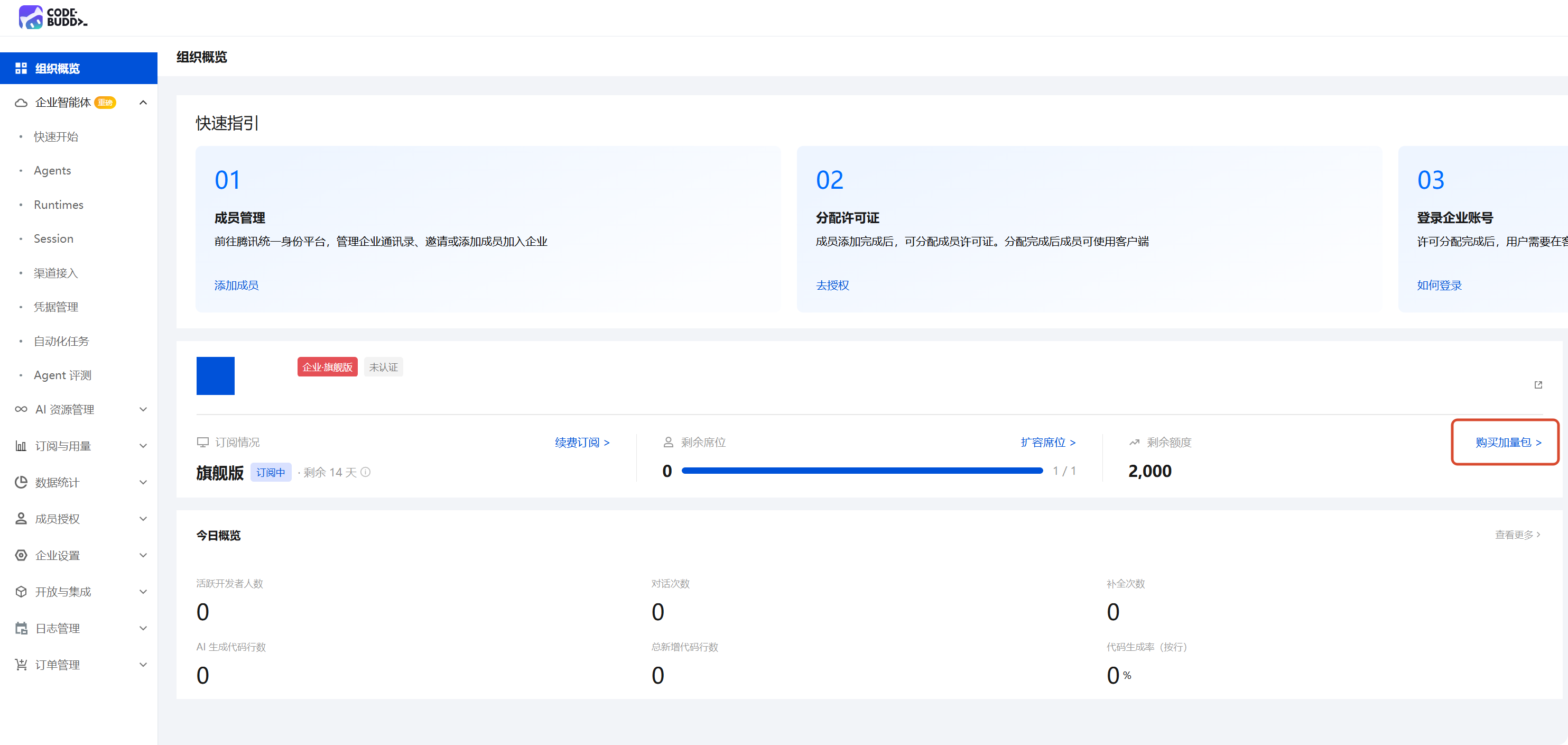The width and height of the screenshot is (1568, 745).
Task: Select 组织概览 in the sidebar
Action: 79,68
